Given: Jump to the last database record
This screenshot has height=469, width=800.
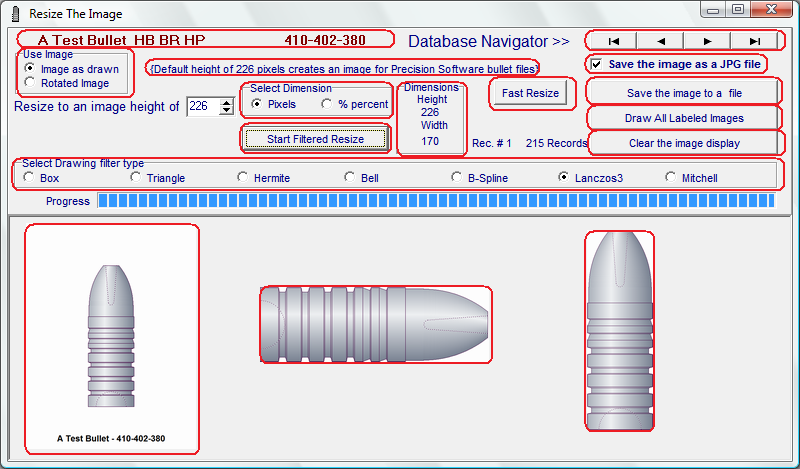Looking at the screenshot, I should tap(754, 41).
